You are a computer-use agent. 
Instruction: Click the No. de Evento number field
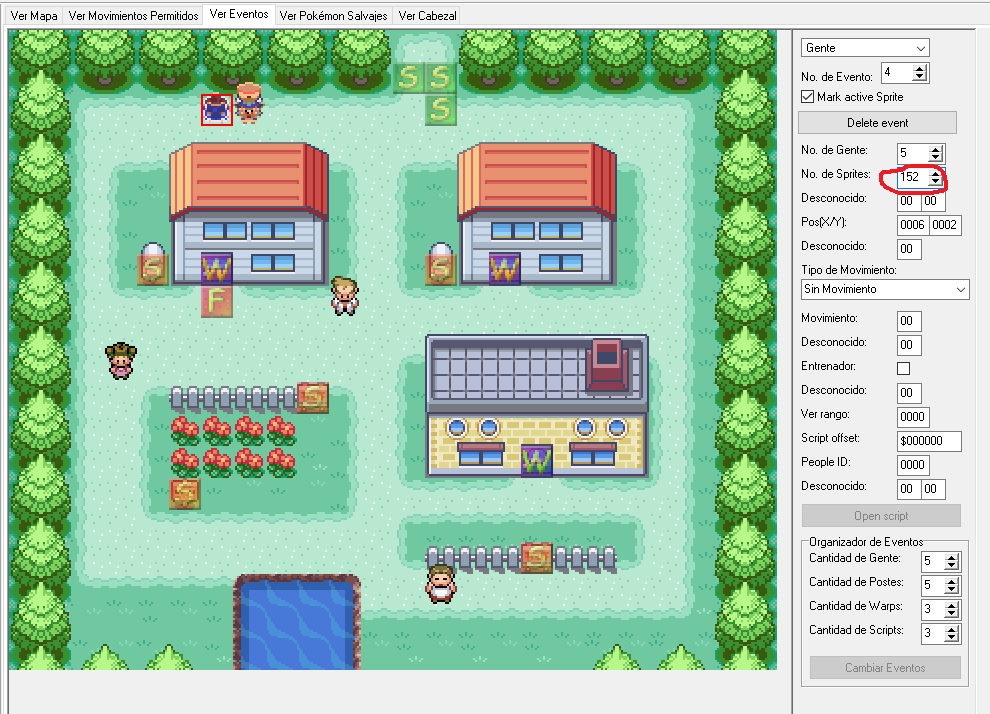(897, 73)
